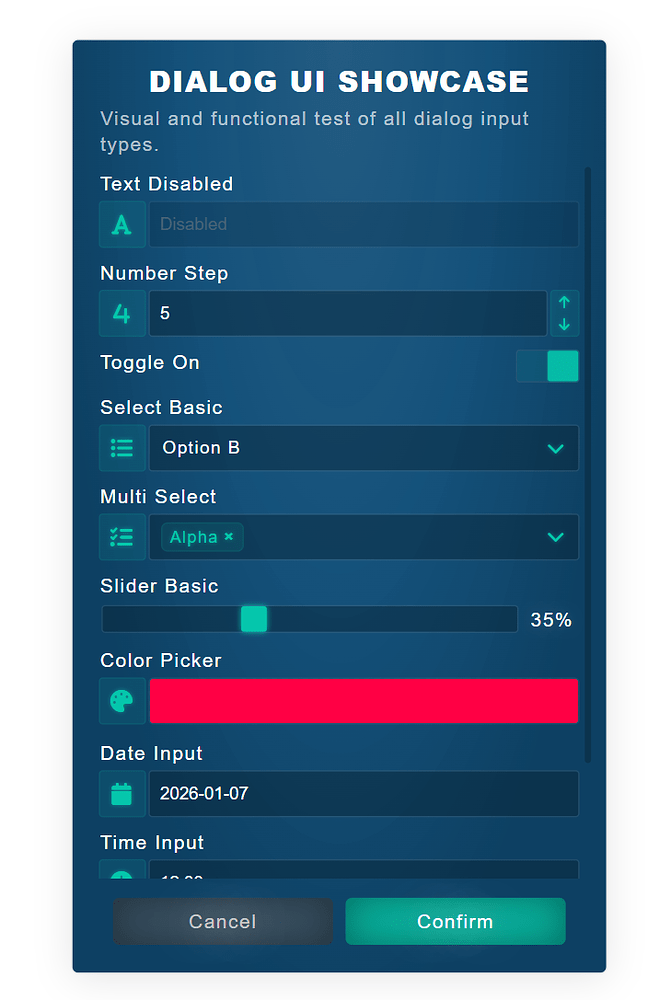
Task: Expand the Multi Select dropdown chevron
Action: point(556,537)
